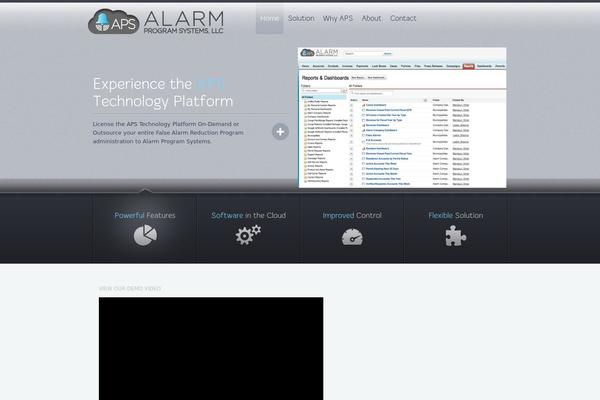600x400 pixels.
Task: Play the demo video
Action: pyautogui.click(x=211, y=348)
